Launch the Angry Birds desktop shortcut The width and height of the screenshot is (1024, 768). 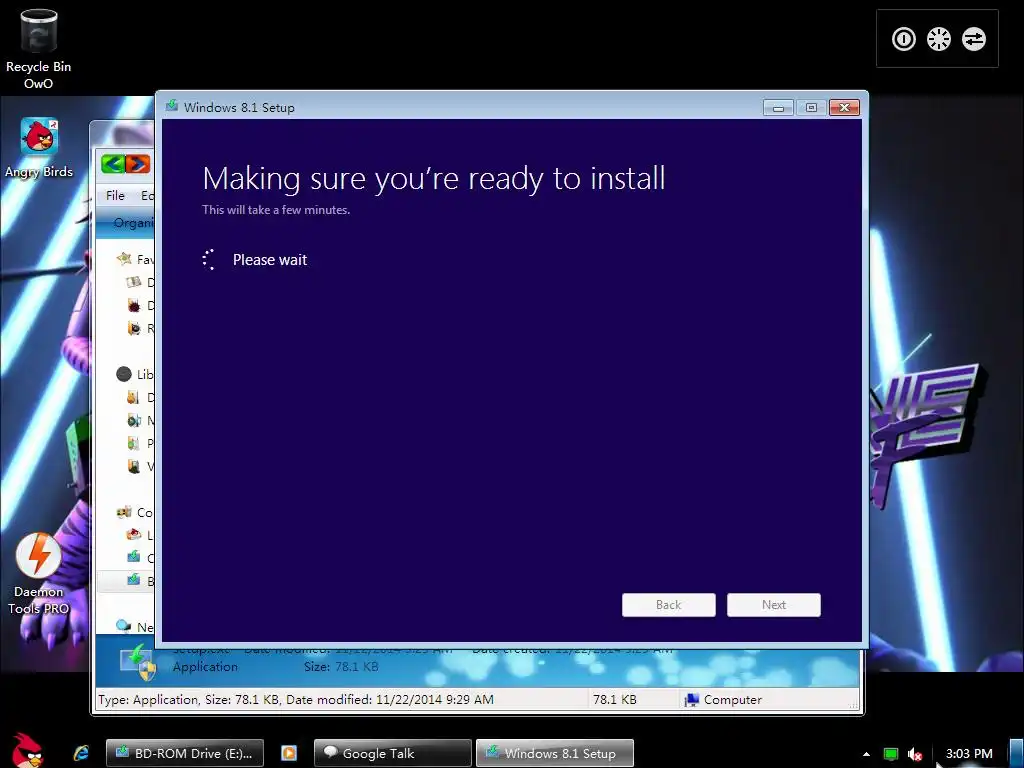pyautogui.click(x=39, y=148)
